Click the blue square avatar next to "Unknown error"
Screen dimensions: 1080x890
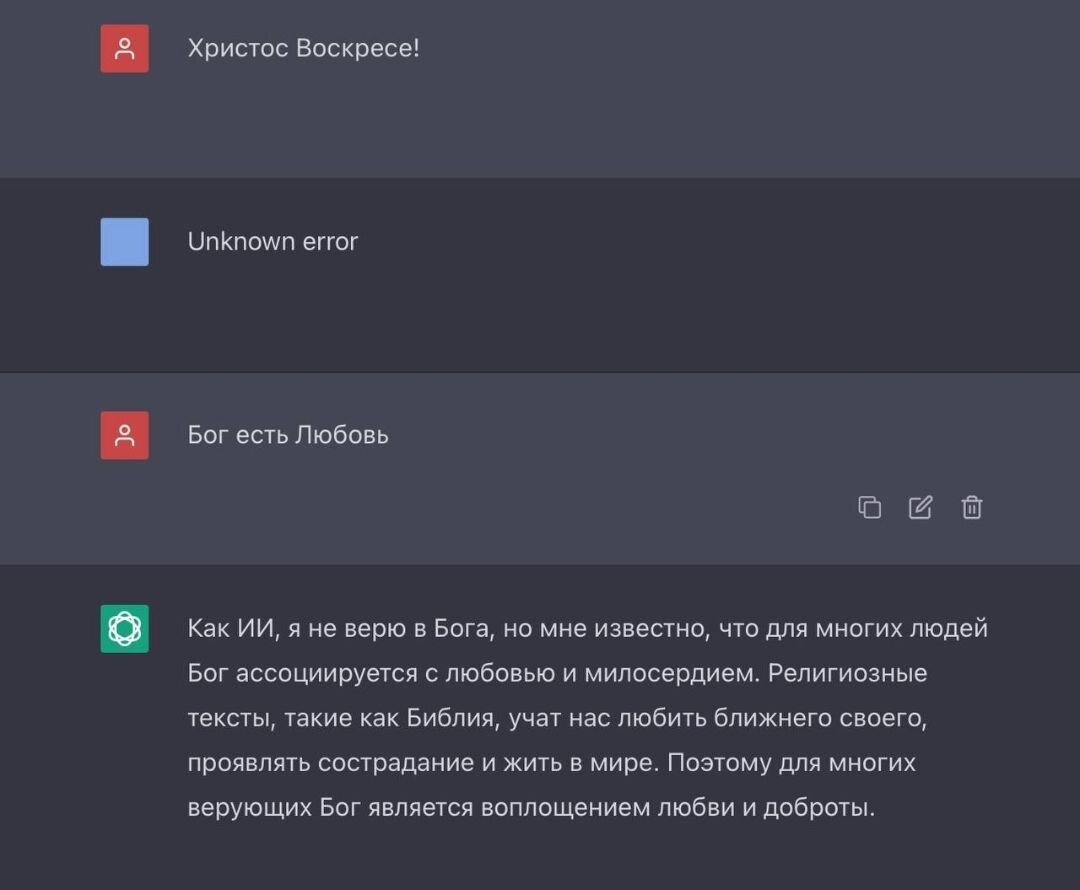[123, 241]
